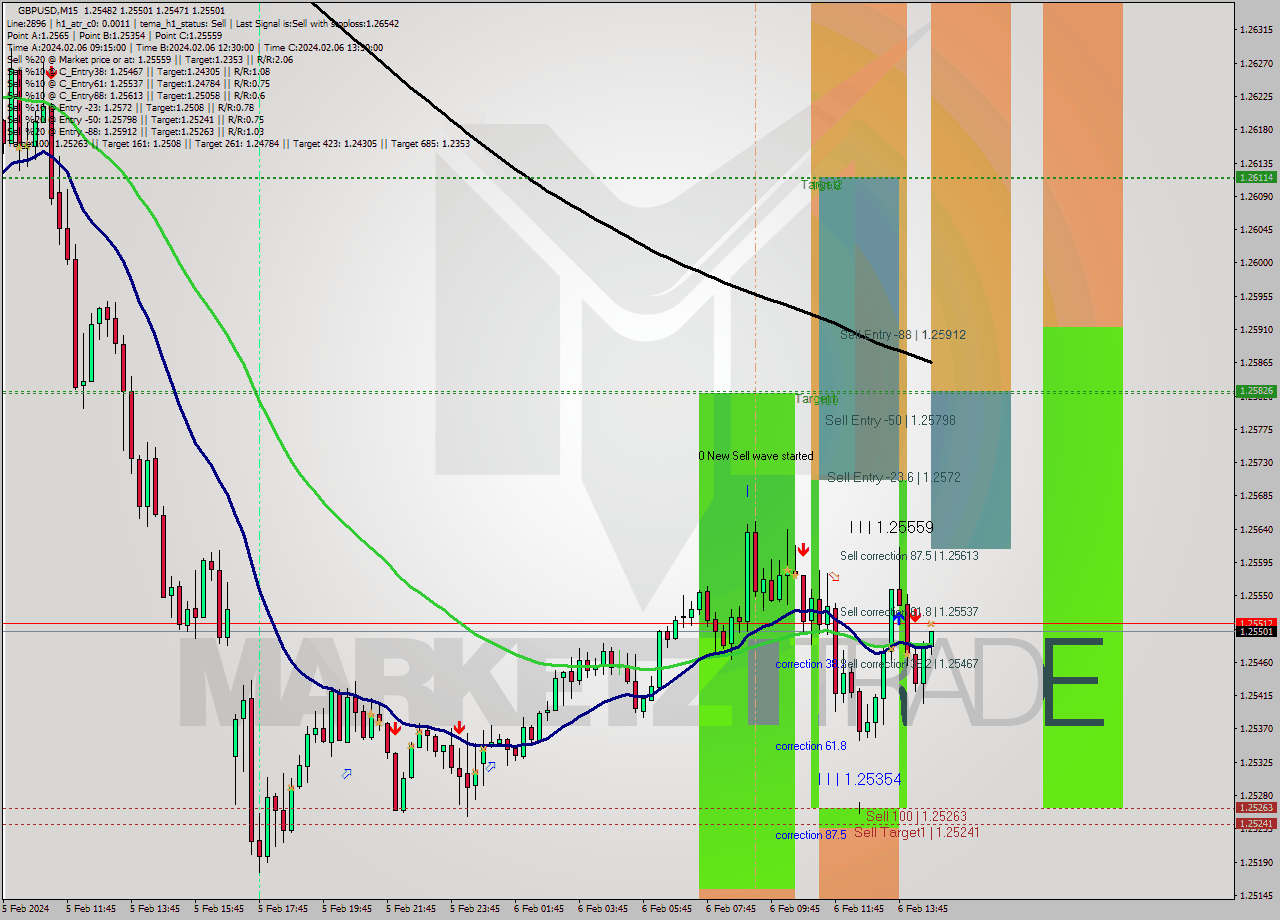Select the 'Sell correction 38.2 | 1.25467' label
Viewport: 1280px width, 920px height.
click(909, 664)
